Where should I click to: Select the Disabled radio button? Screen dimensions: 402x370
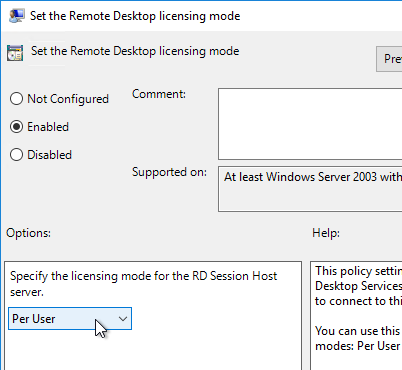[16, 155]
